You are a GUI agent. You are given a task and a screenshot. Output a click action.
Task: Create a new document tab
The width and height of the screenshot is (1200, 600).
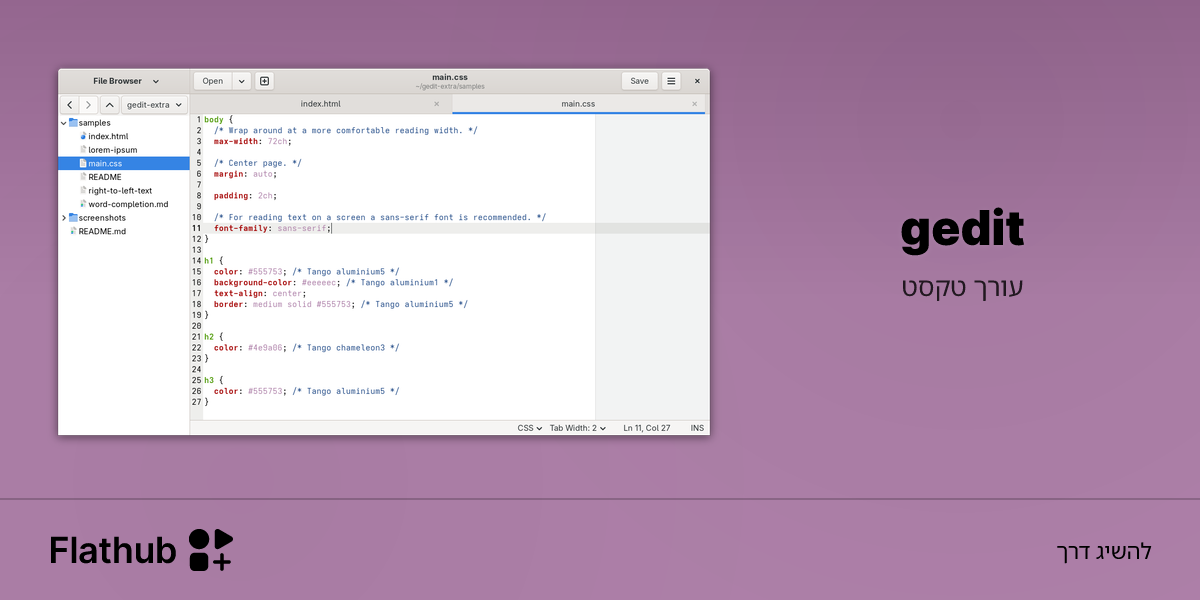pyautogui.click(x=264, y=81)
